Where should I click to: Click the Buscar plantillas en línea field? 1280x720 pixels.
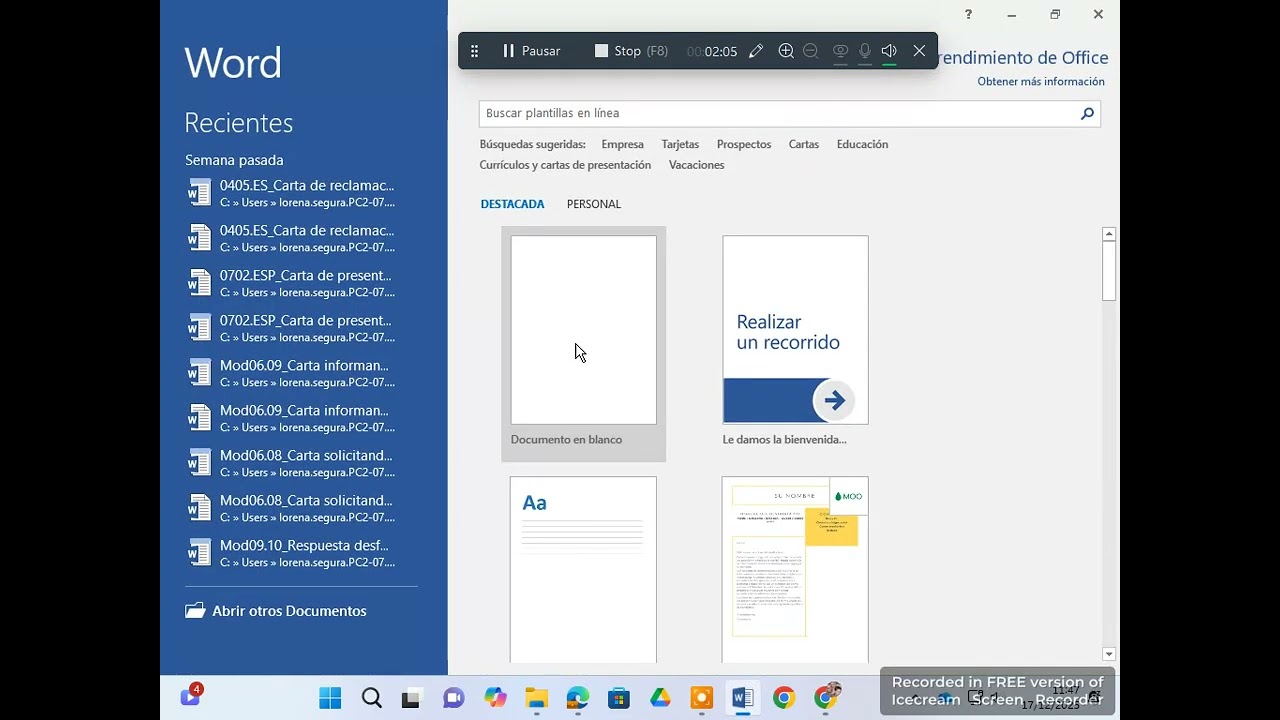790,114
